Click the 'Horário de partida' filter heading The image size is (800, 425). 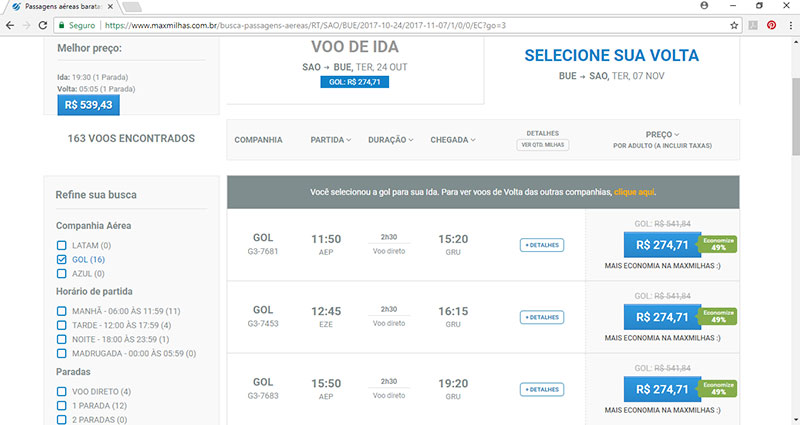tap(94, 291)
